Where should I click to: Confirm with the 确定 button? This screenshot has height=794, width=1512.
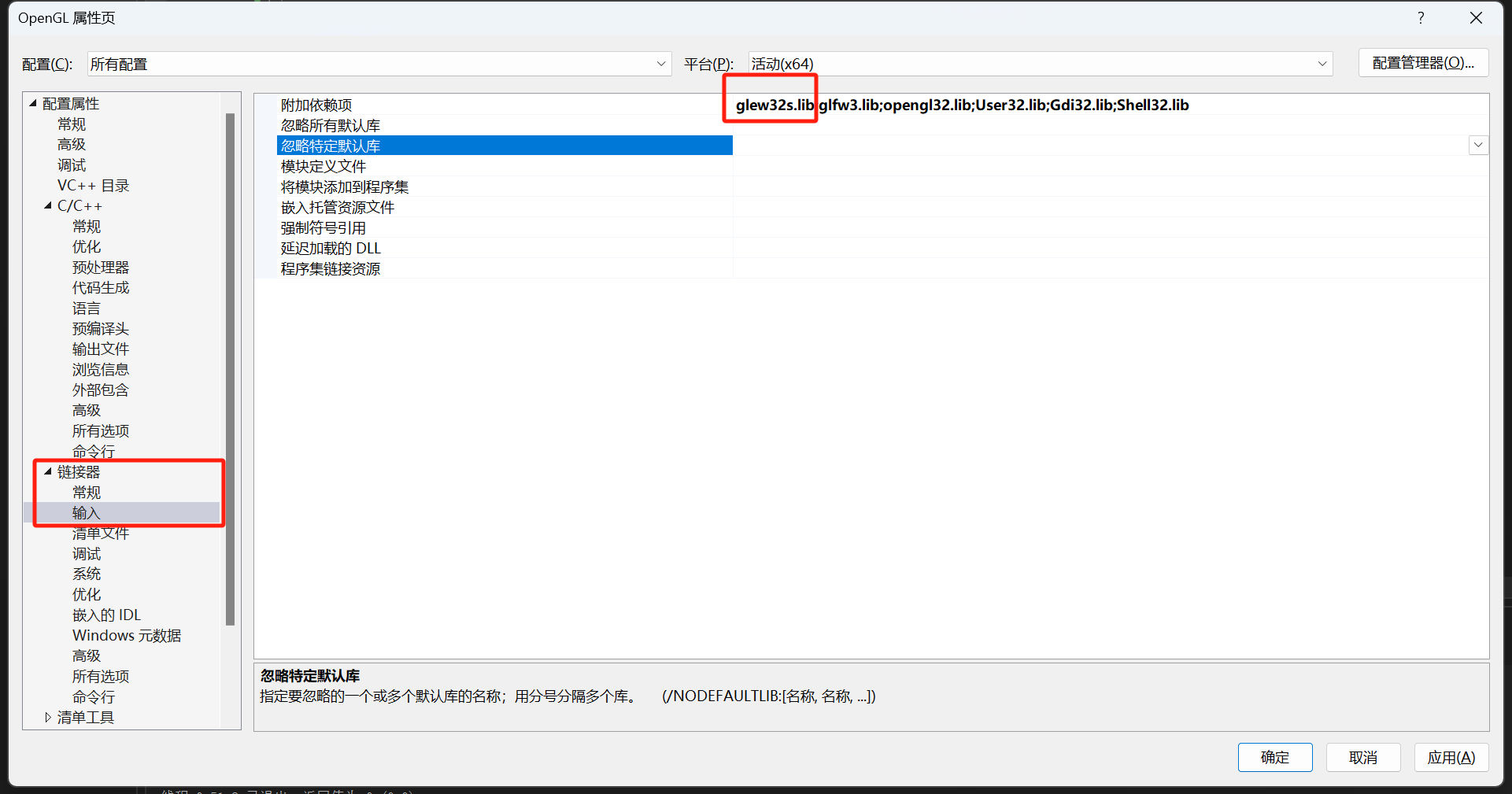1275,757
